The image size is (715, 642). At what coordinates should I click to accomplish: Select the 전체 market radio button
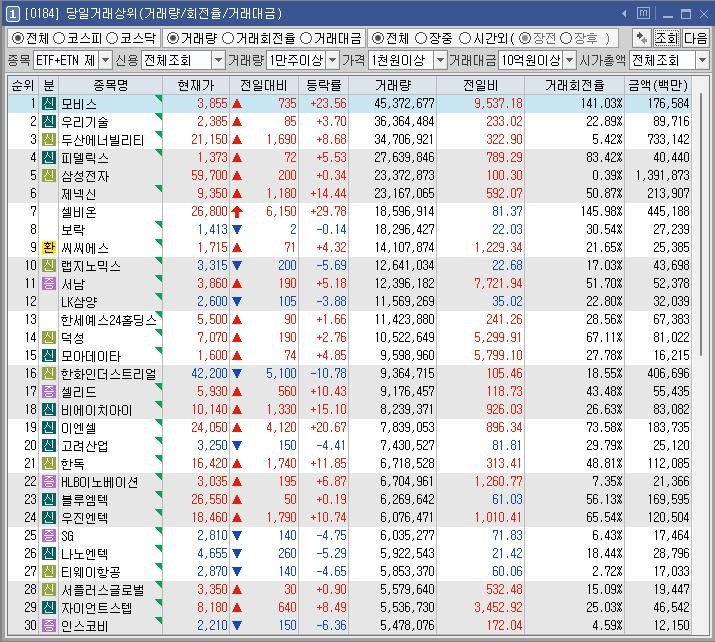18,38
